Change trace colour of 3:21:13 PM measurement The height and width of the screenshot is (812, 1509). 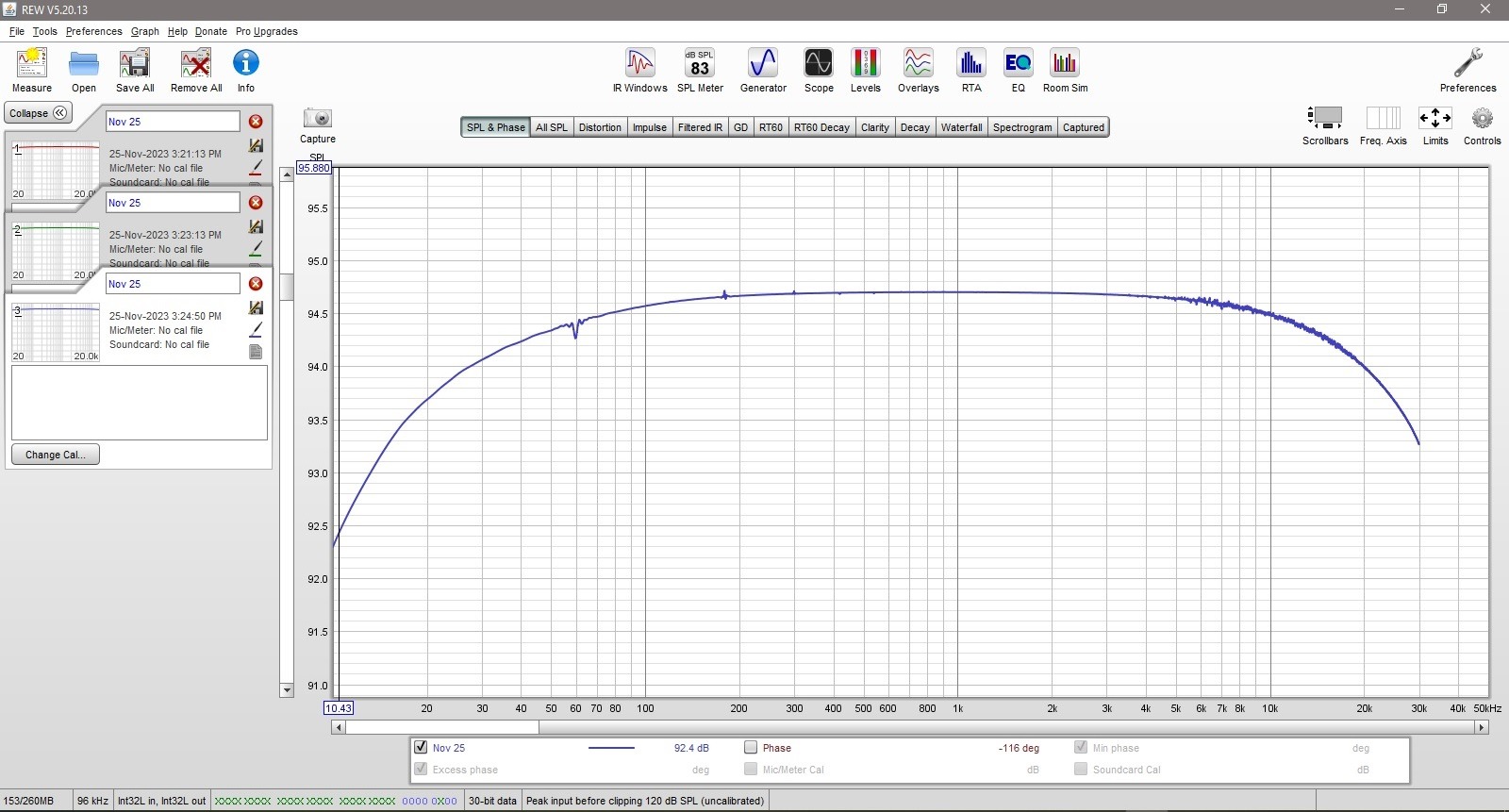(x=256, y=167)
